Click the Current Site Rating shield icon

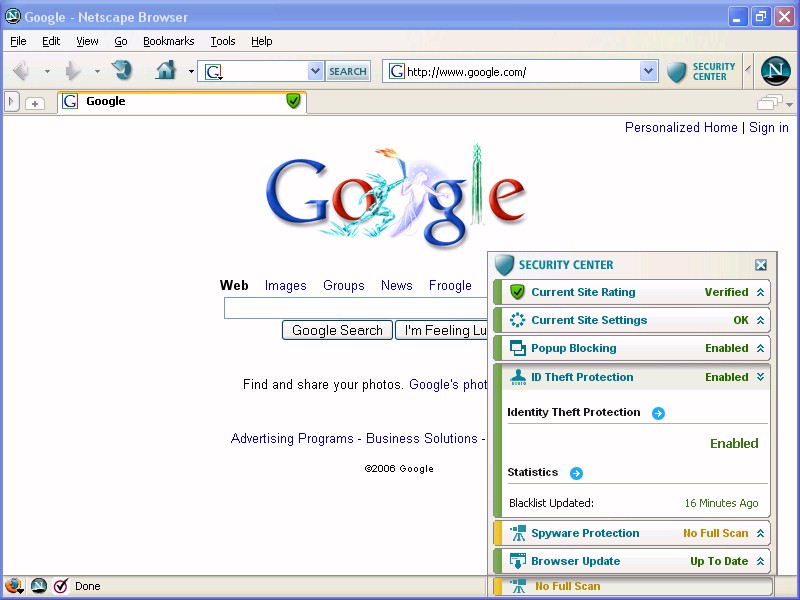(x=517, y=292)
